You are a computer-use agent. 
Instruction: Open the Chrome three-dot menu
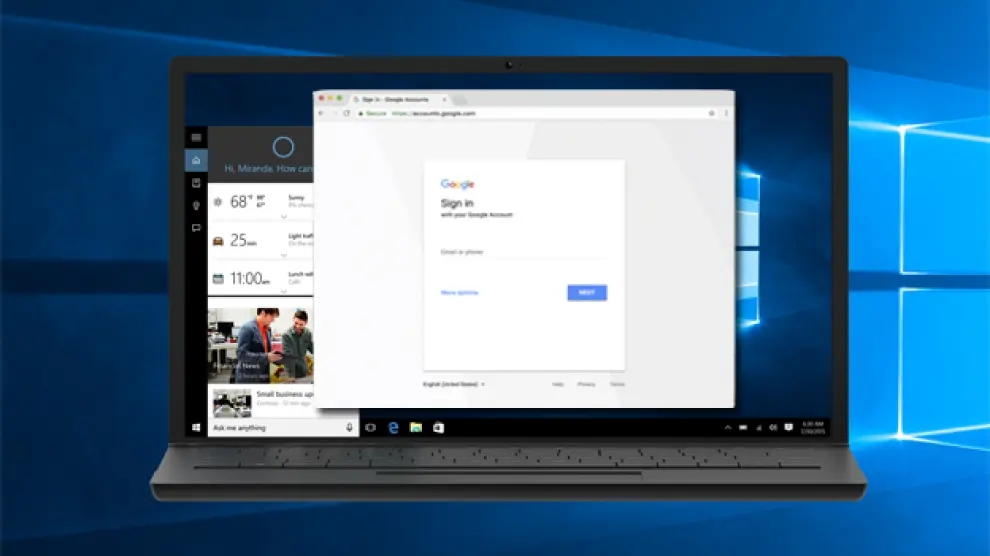[x=726, y=113]
